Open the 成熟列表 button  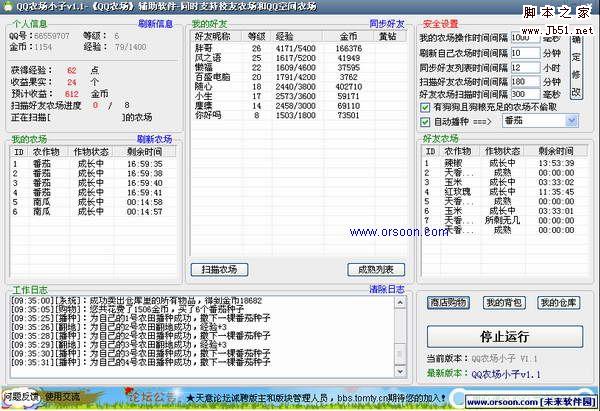pos(376,269)
